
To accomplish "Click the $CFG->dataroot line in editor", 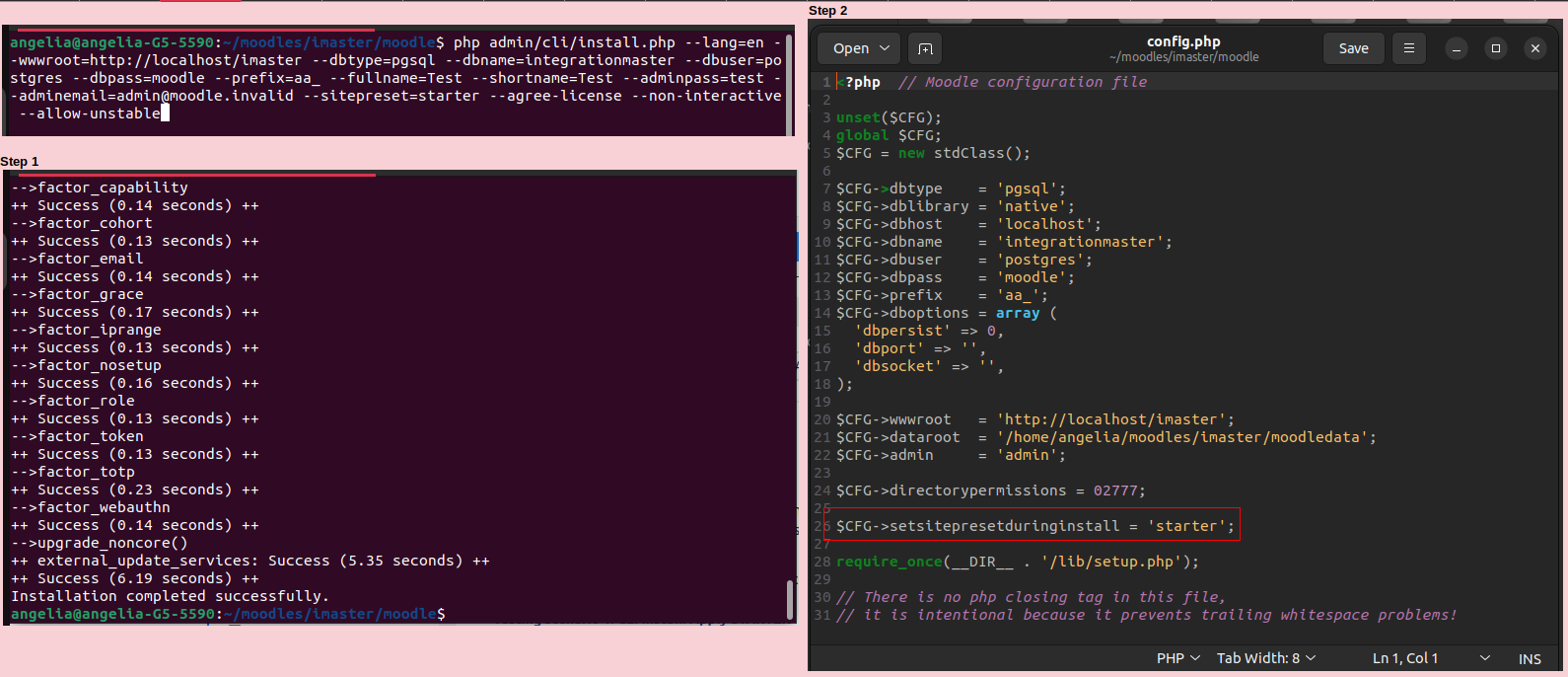I will pyautogui.click(x=1106, y=437).
